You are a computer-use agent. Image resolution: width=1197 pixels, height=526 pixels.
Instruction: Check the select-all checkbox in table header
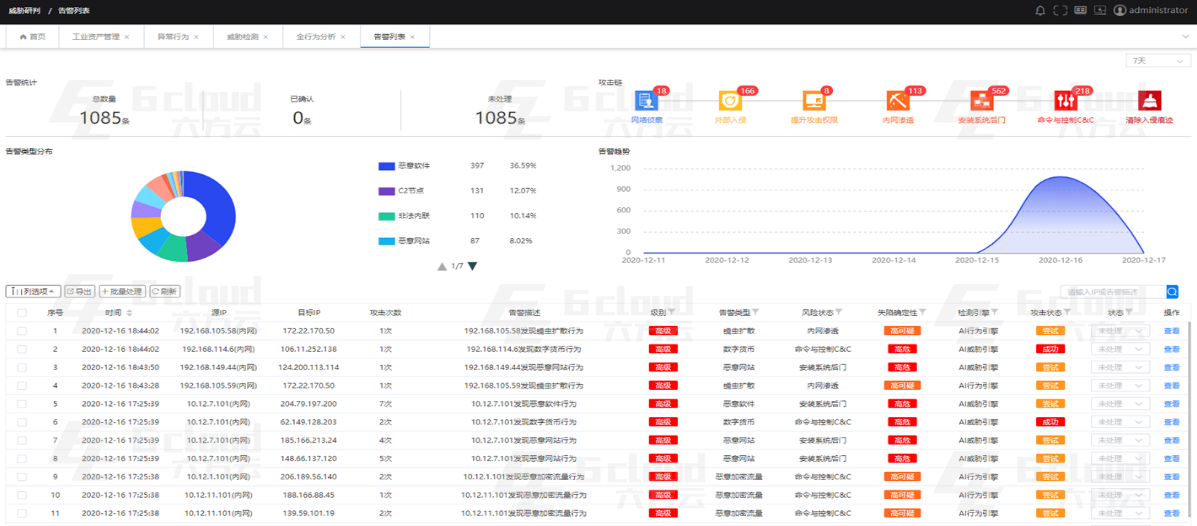tap(21, 312)
